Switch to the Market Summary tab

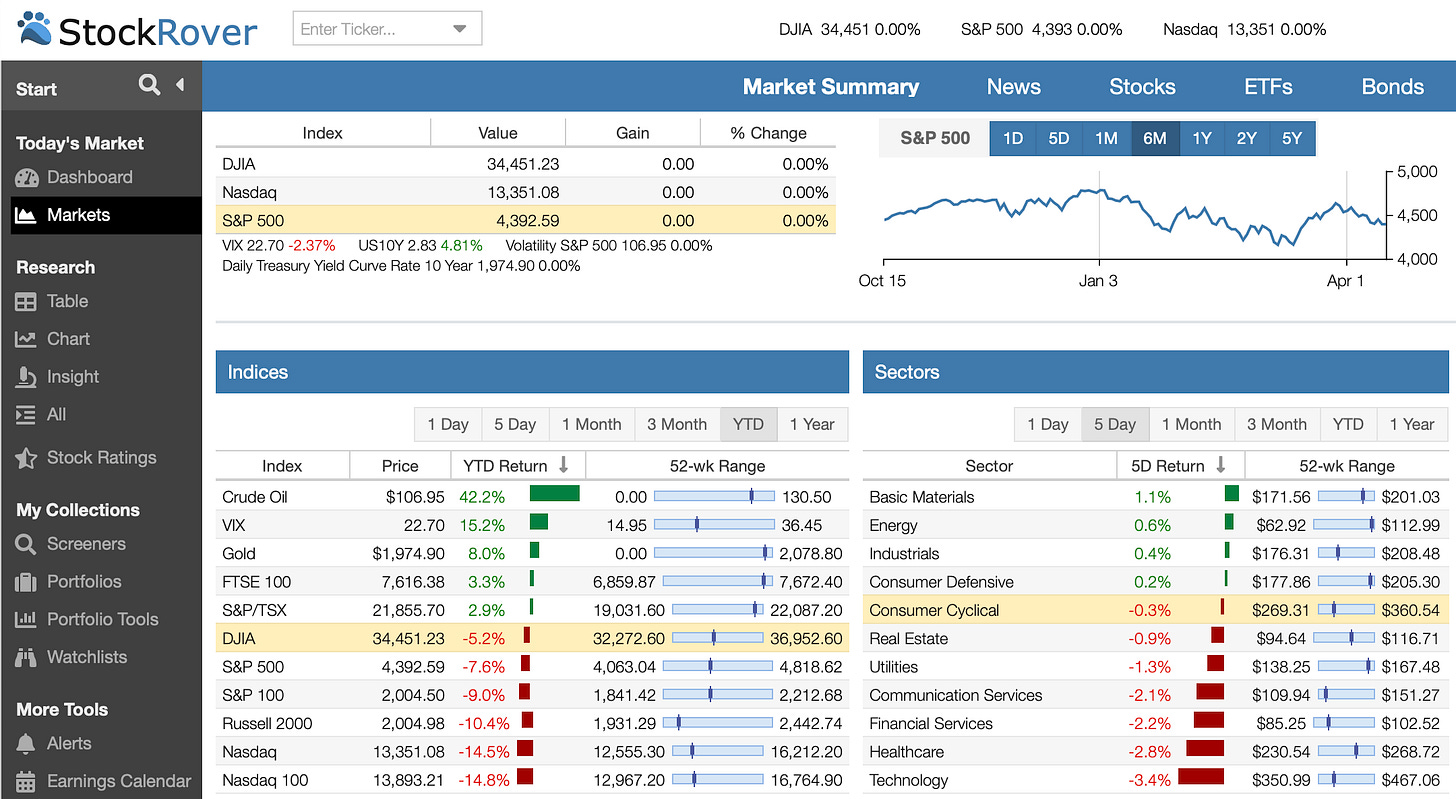(x=830, y=87)
